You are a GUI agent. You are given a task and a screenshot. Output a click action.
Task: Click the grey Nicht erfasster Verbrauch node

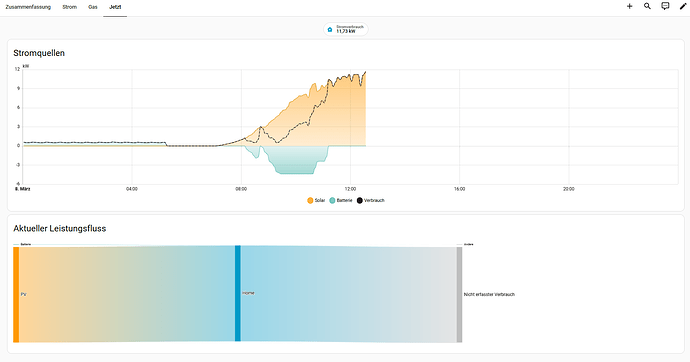point(459,295)
